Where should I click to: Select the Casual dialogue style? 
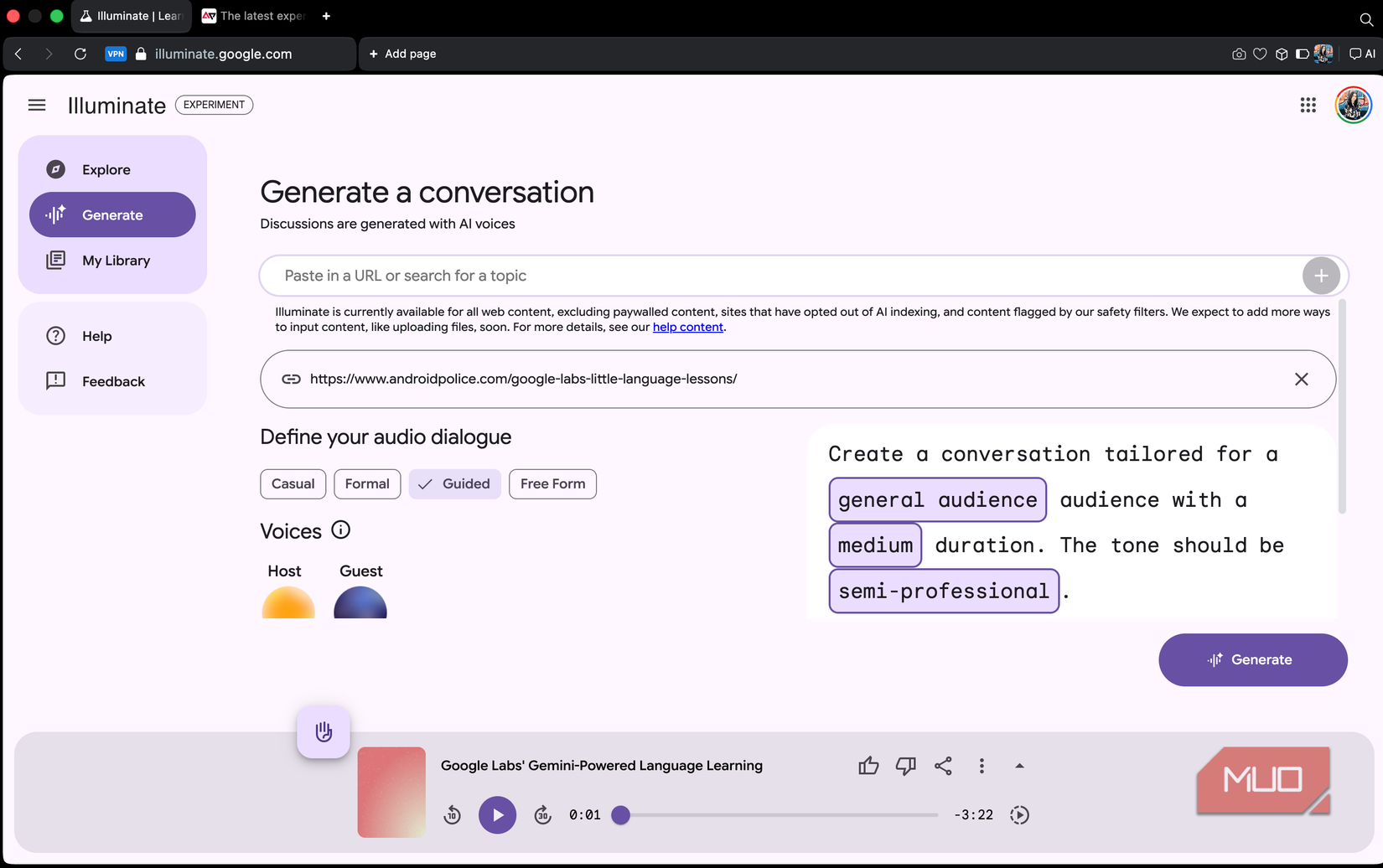pyautogui.click(x=293, y=483)
